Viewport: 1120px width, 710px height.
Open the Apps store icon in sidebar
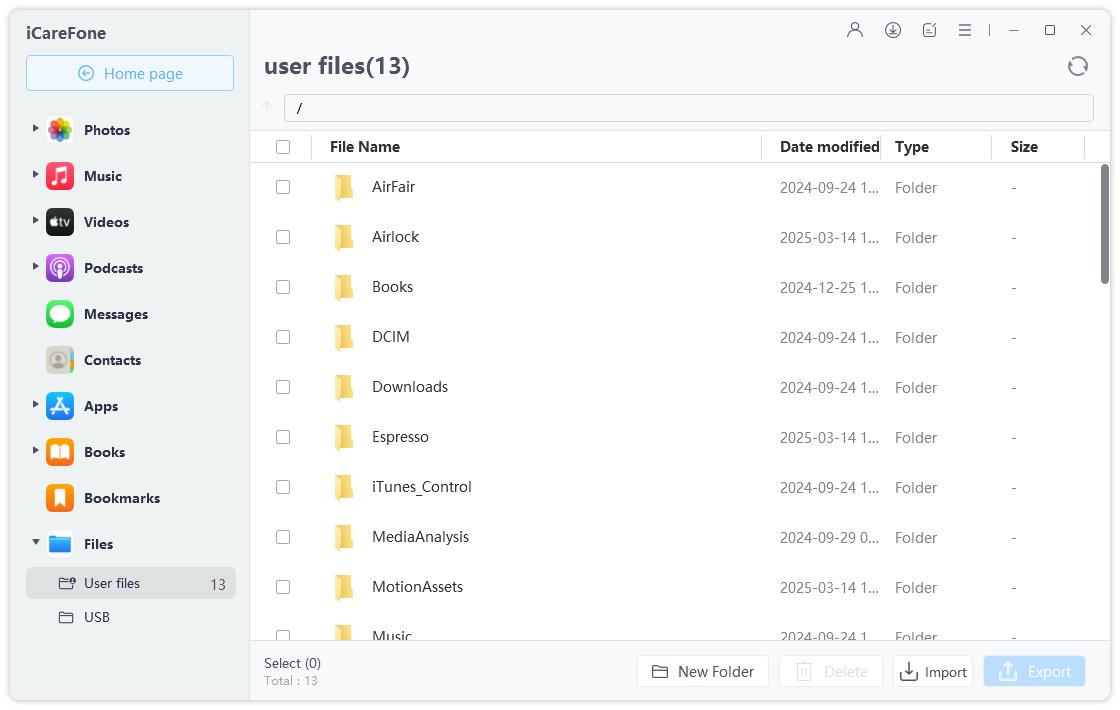[60, 406]
